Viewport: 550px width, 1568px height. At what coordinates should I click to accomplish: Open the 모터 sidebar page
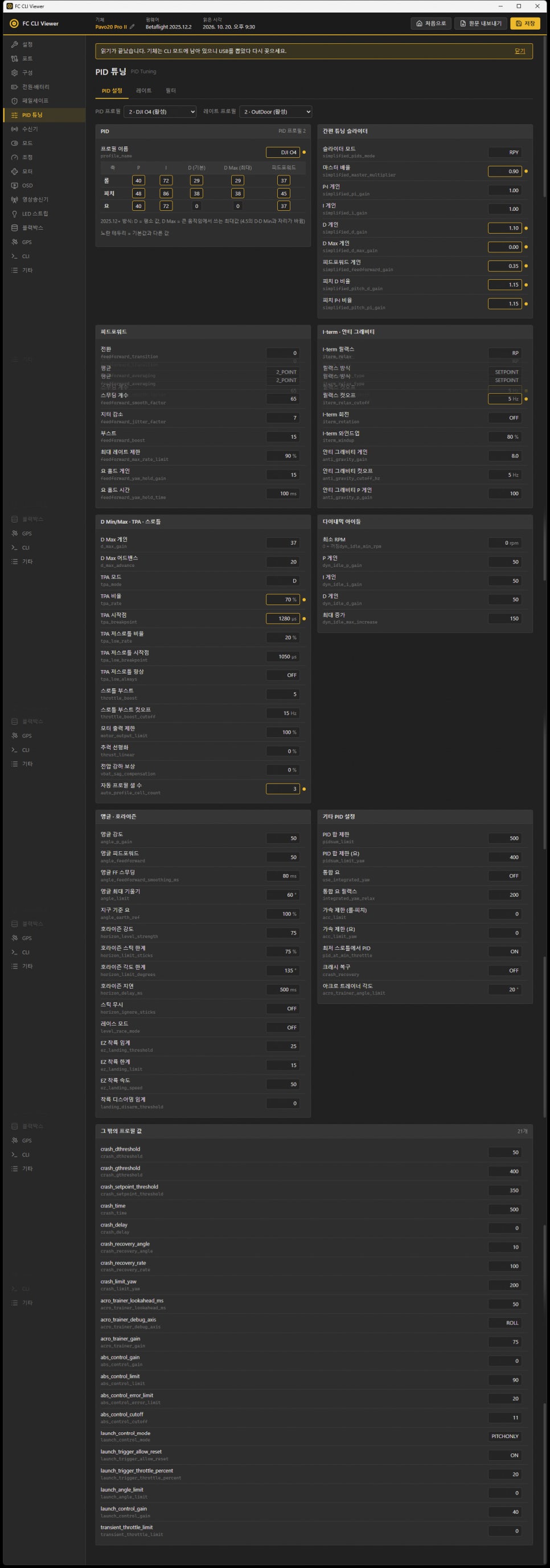pos(44,171)
